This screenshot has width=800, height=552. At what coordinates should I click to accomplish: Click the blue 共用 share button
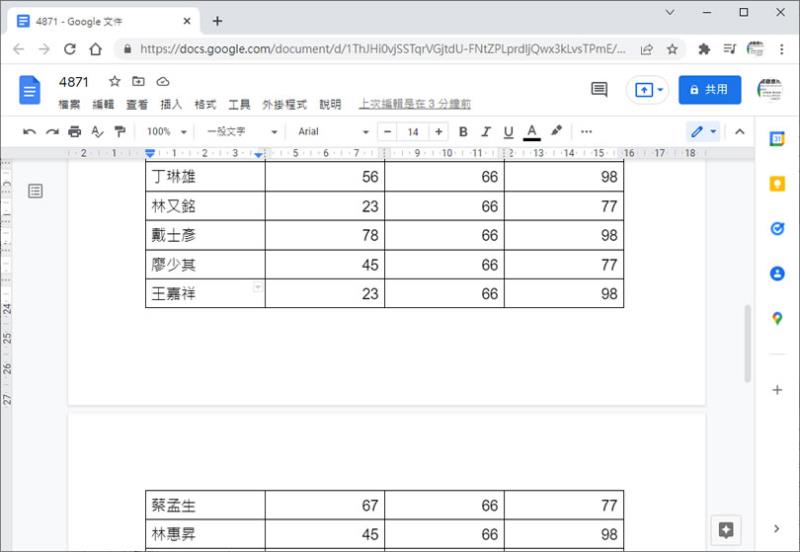tap(710, 90)
